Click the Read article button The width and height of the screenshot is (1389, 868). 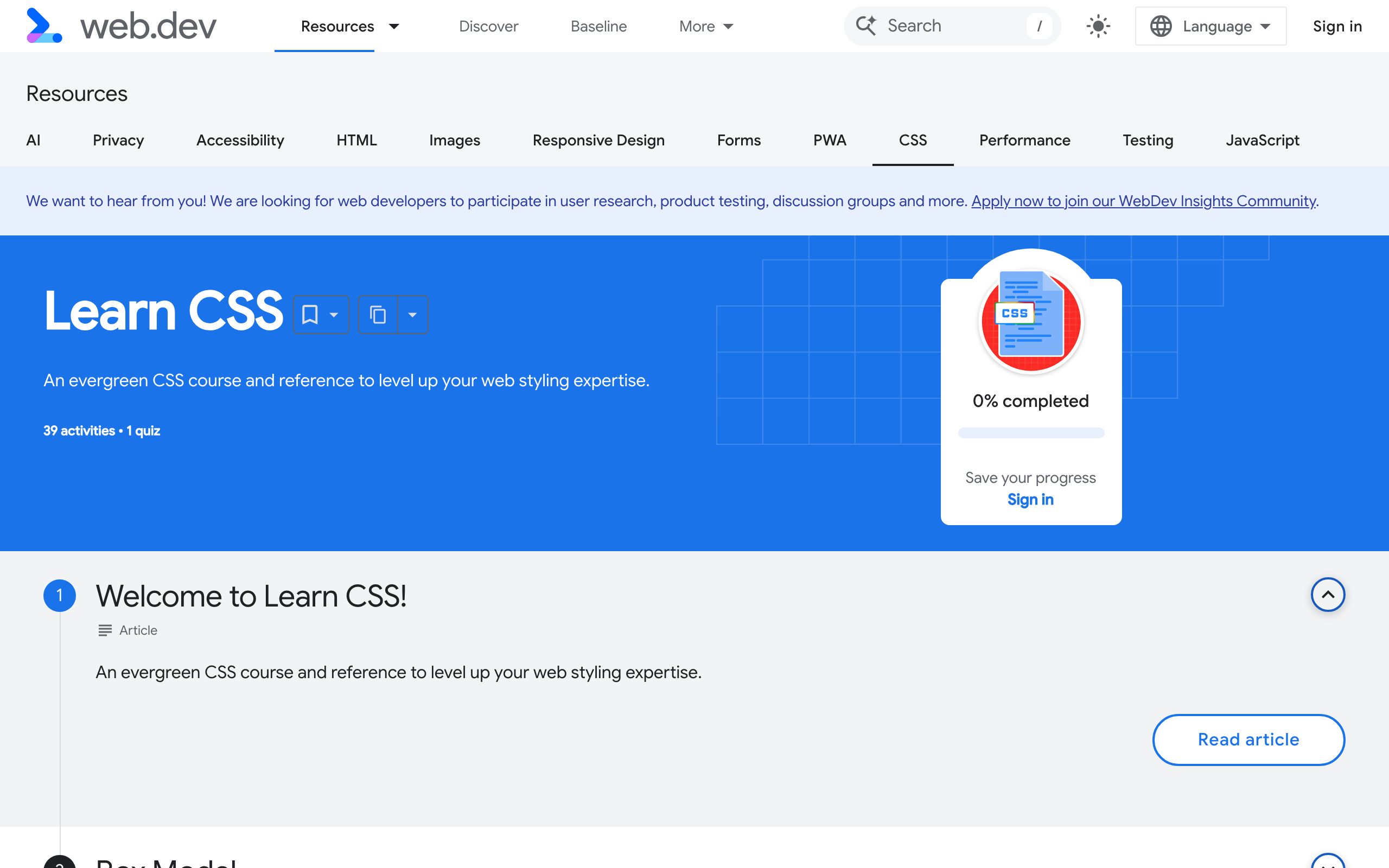pyautogui.click(x=1248, y=739)
